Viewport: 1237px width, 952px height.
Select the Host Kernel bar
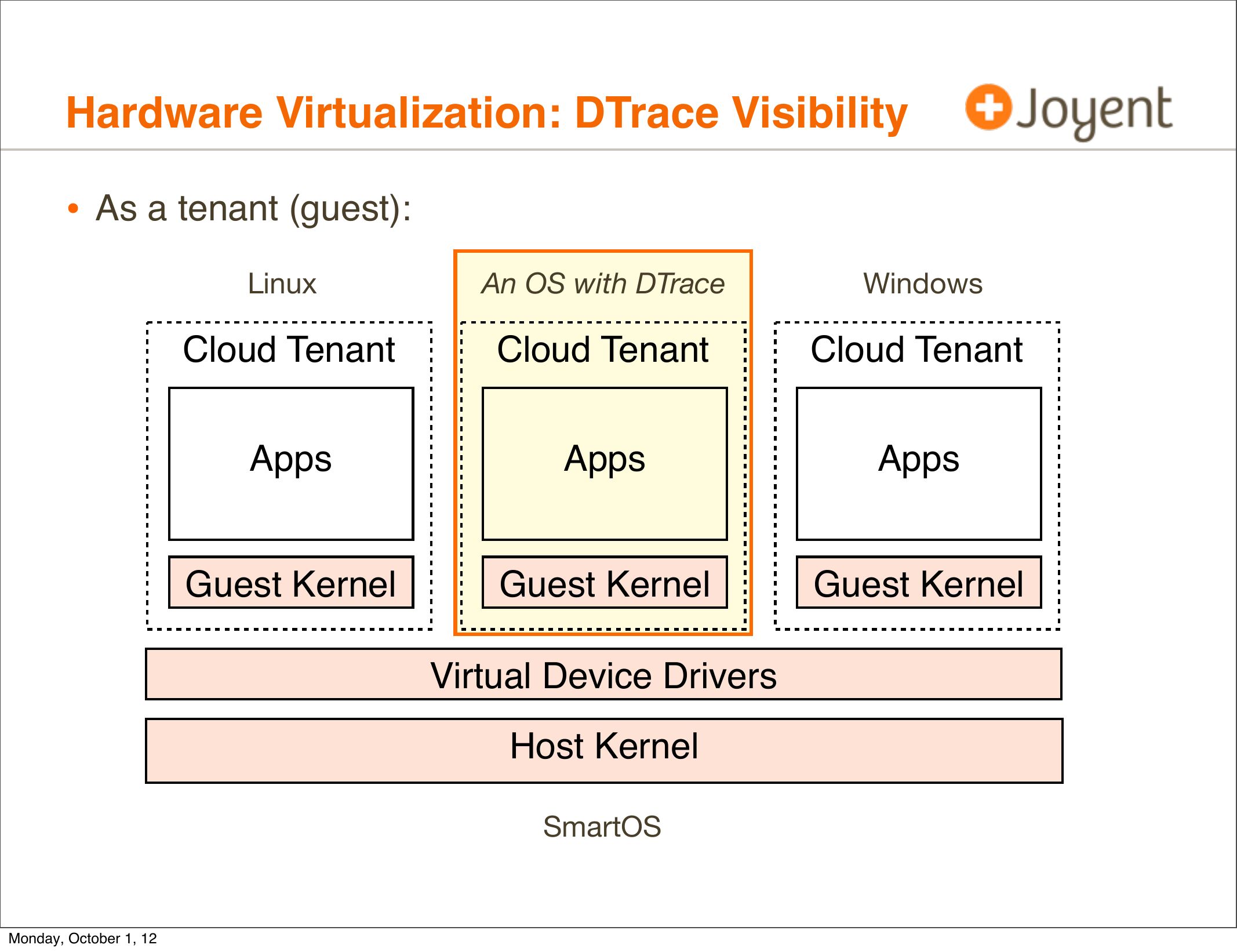pyautogui.click(x=604, y=751)
